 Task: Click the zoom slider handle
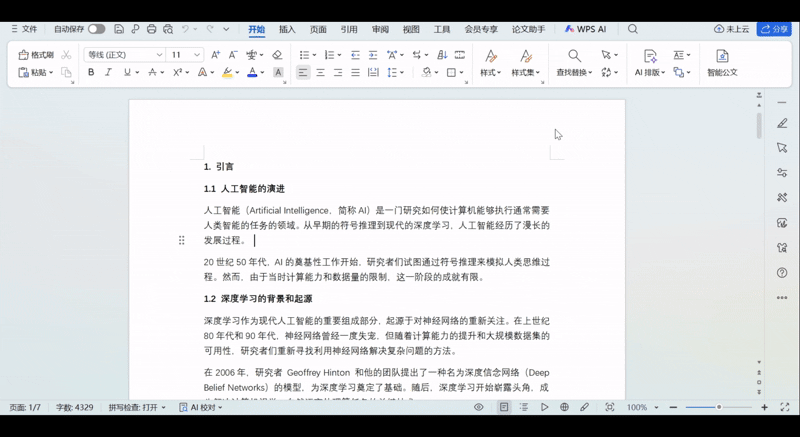pyautogui.click(x=719, y=407)
